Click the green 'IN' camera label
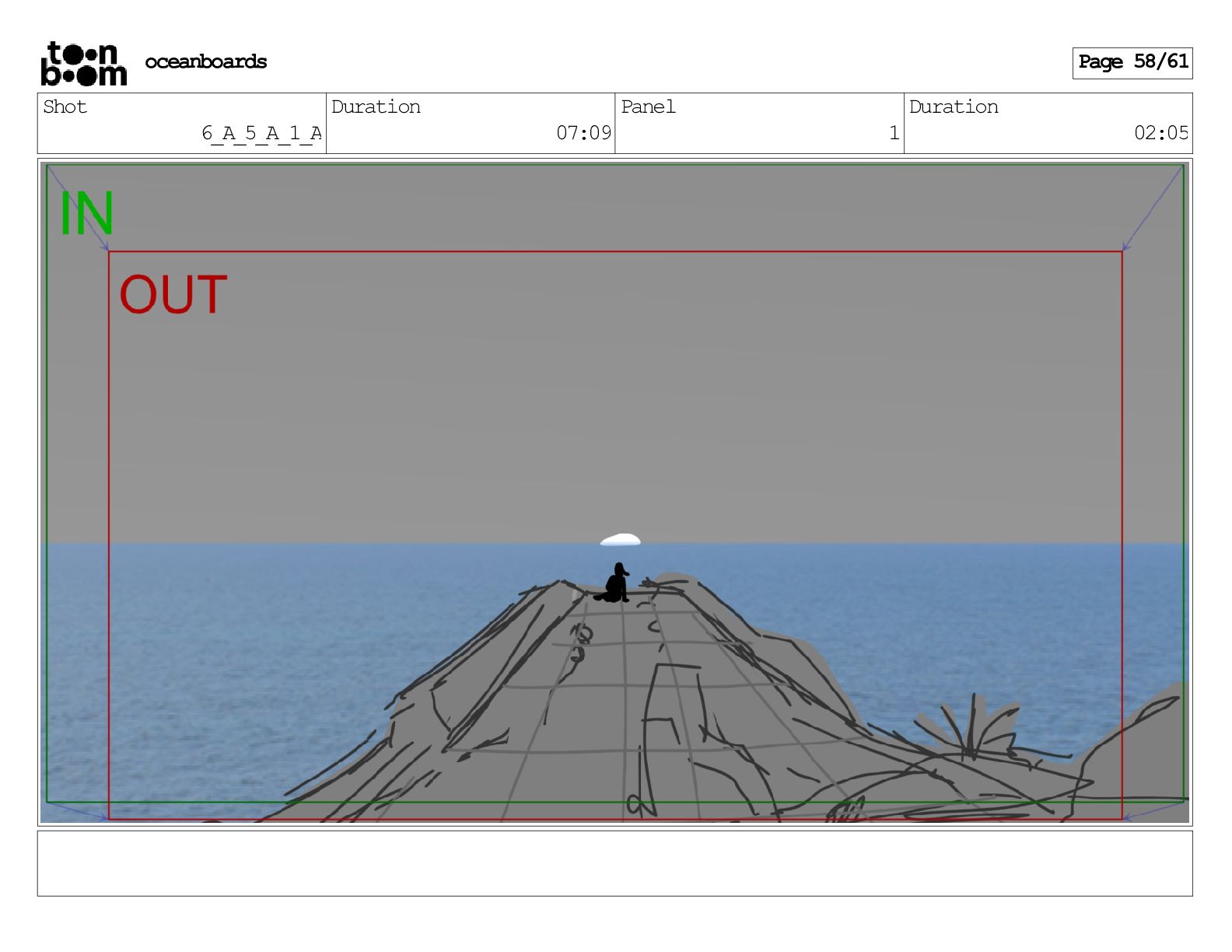Screen dimensions: 1232x952 pos(87,214)
